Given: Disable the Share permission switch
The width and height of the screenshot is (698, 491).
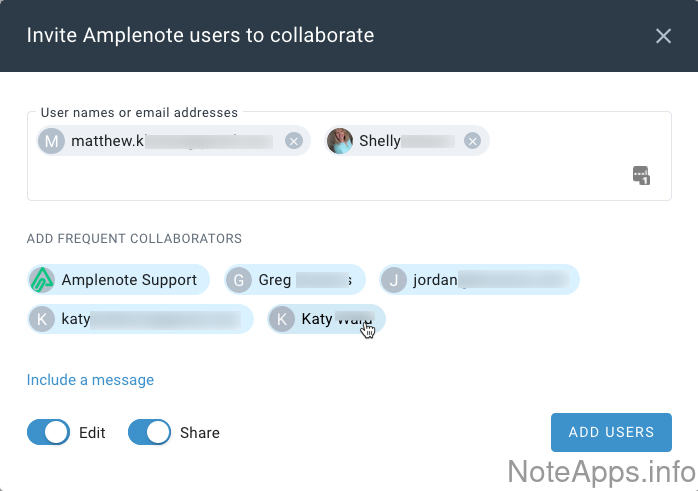Looking at the screenshot, I should [x=149, y=432].
